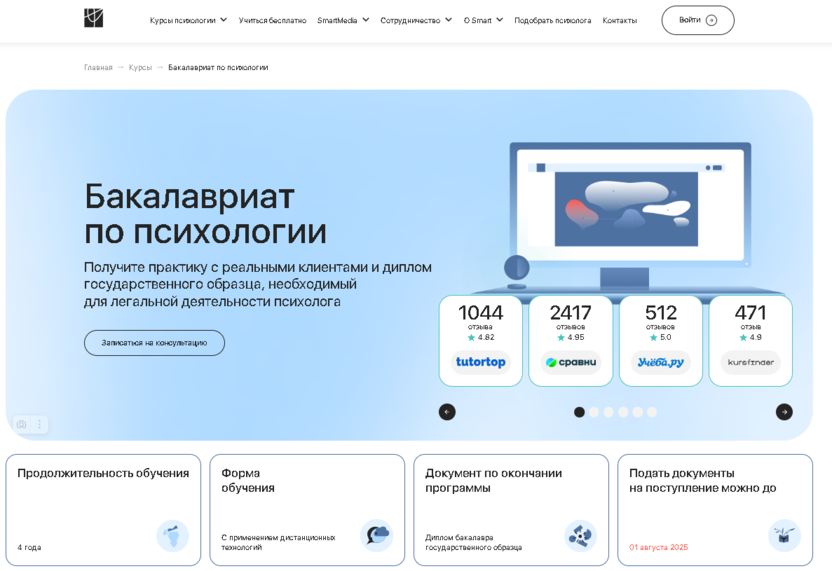Click the 2417 отзывов count

click(571, 316)
